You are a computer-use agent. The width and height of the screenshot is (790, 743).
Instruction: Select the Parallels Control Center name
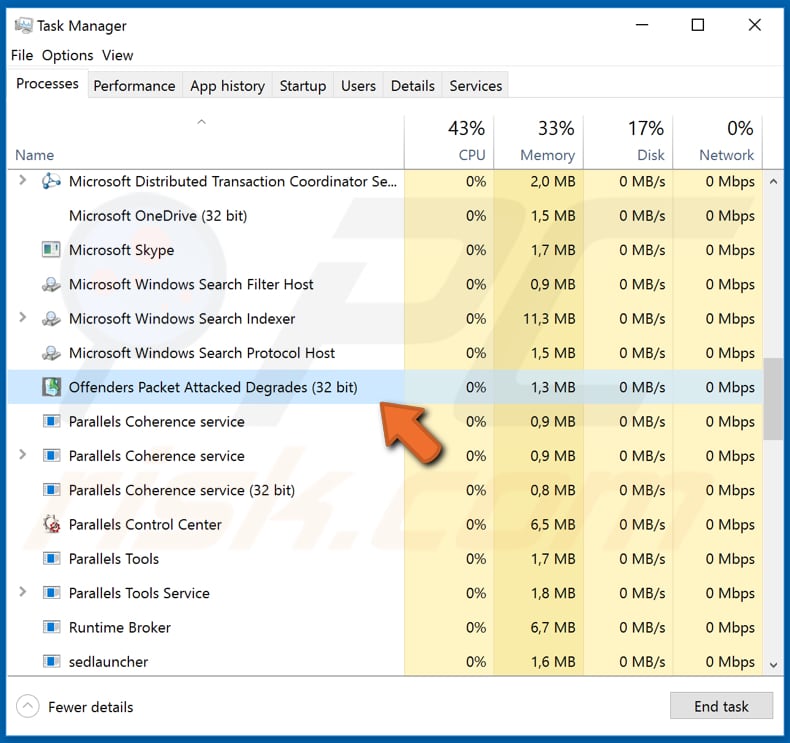pyautogui.click(x=145, y=524)
